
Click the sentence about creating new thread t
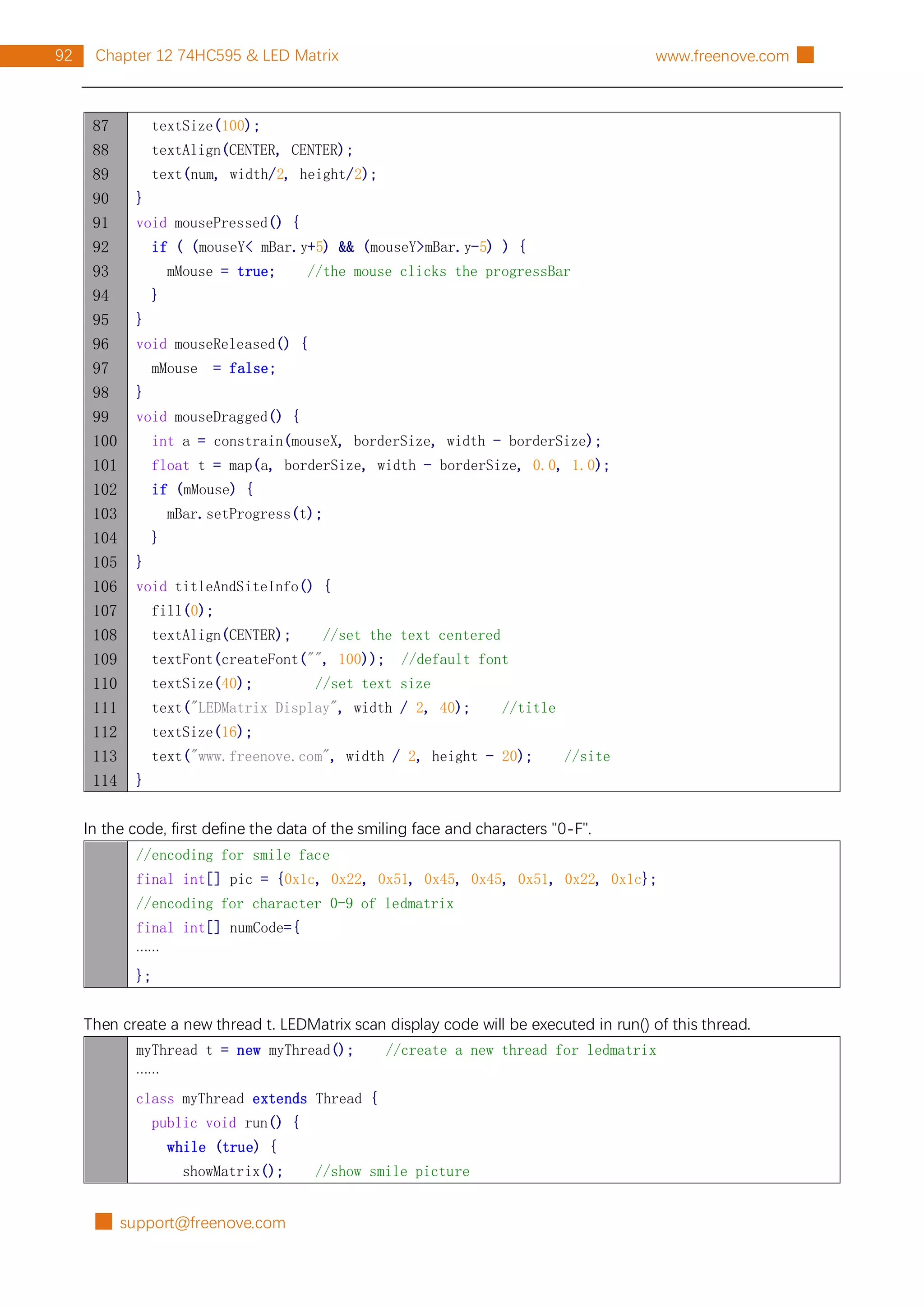[x=417, y=1024]
